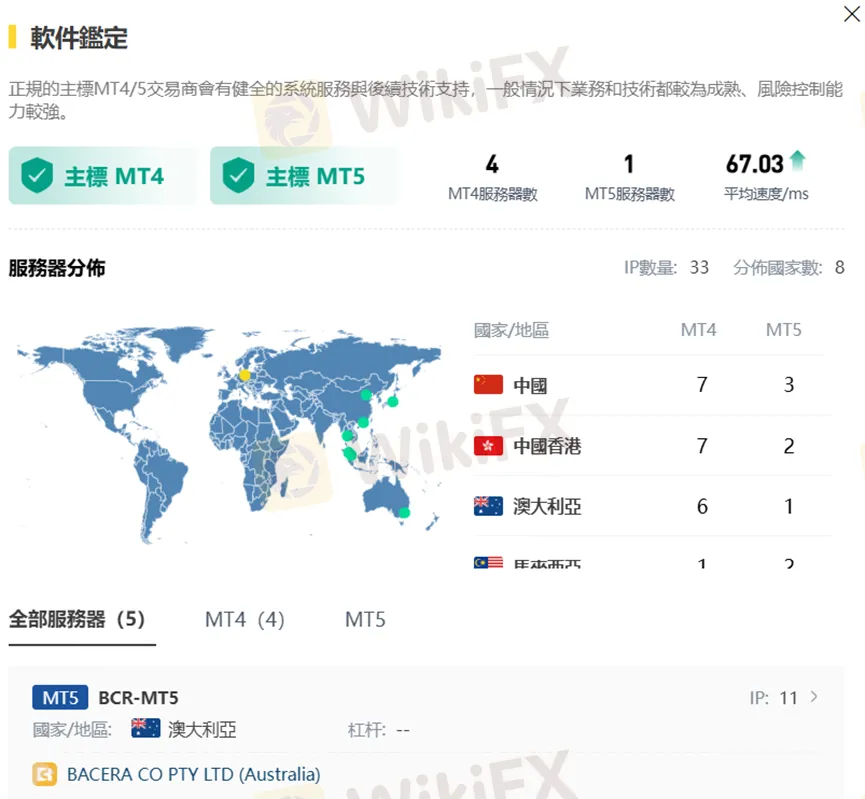Screen dimensions: 865x799
Task: Click the Australia flag in country table
Action: [x=488, y=506]
